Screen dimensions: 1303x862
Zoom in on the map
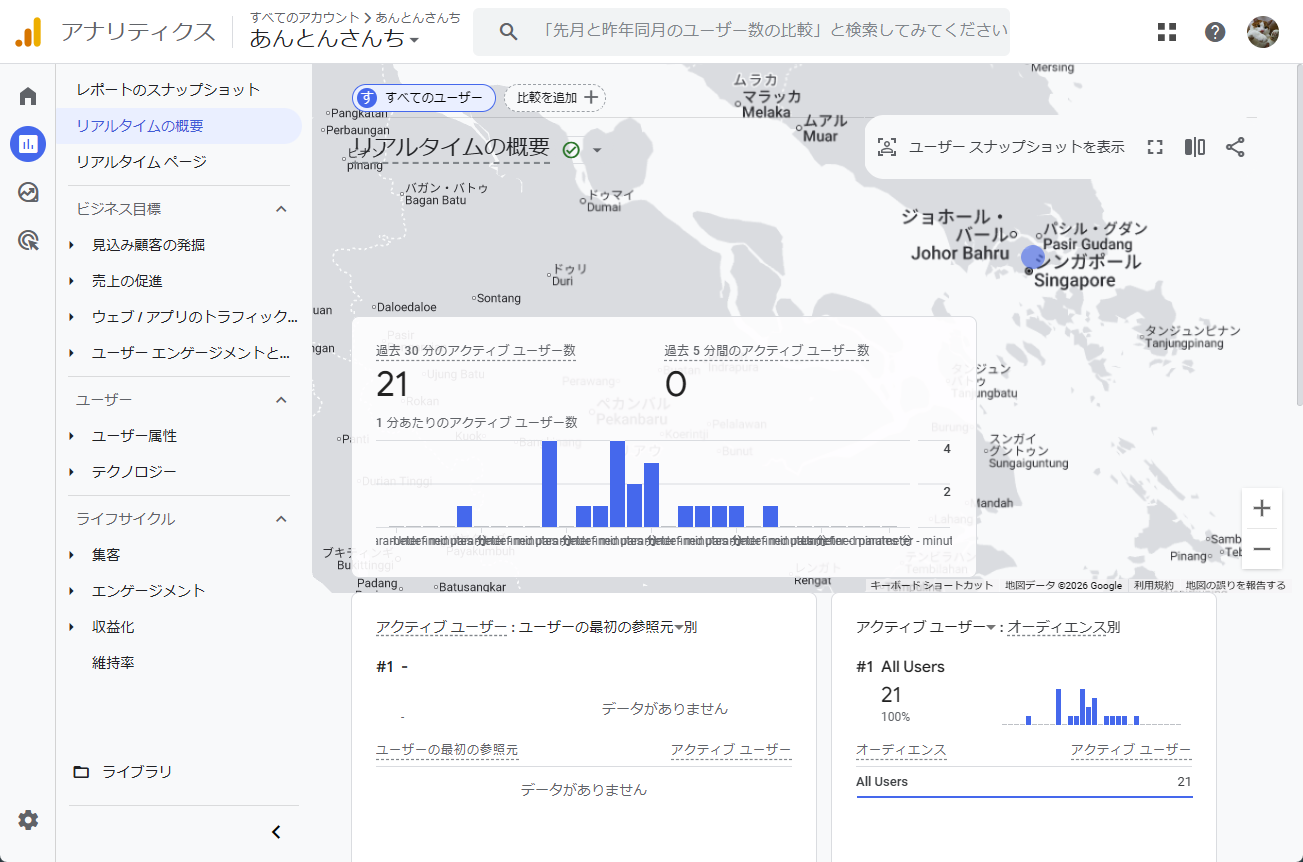(1261, 508)
